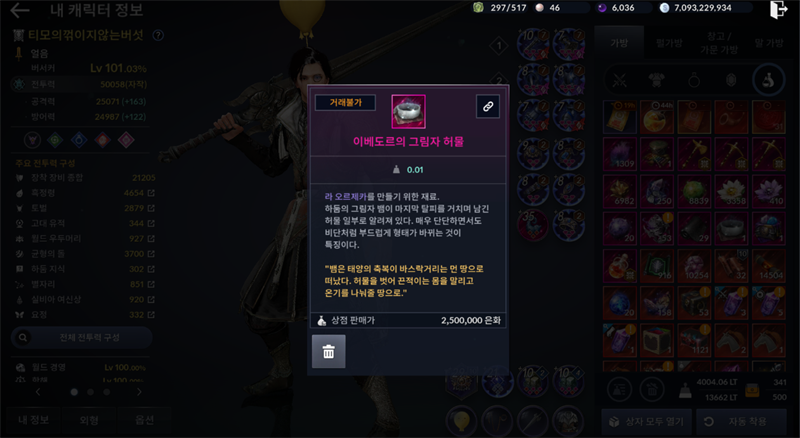Select the potion consumables filter icon
Image resolution: width=800 pixels, height=438 pixels.
coord(768,80)
